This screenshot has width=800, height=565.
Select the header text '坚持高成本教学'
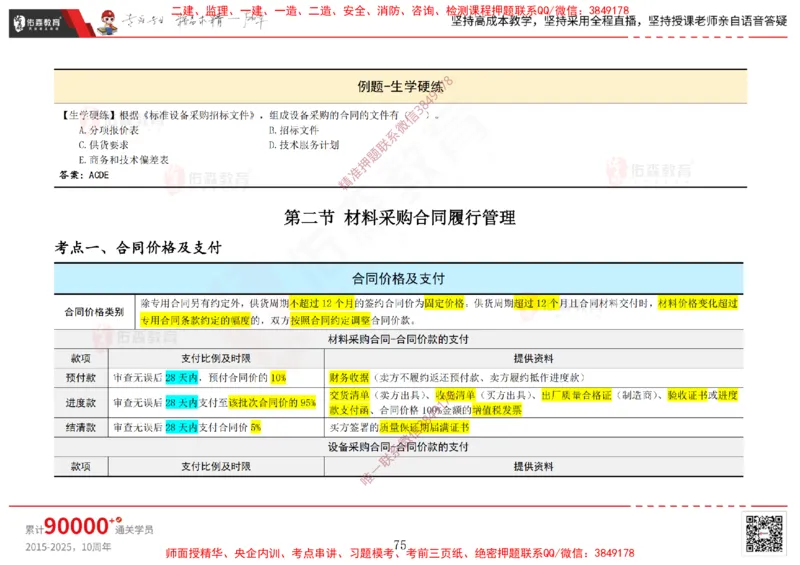click(492, 21)
